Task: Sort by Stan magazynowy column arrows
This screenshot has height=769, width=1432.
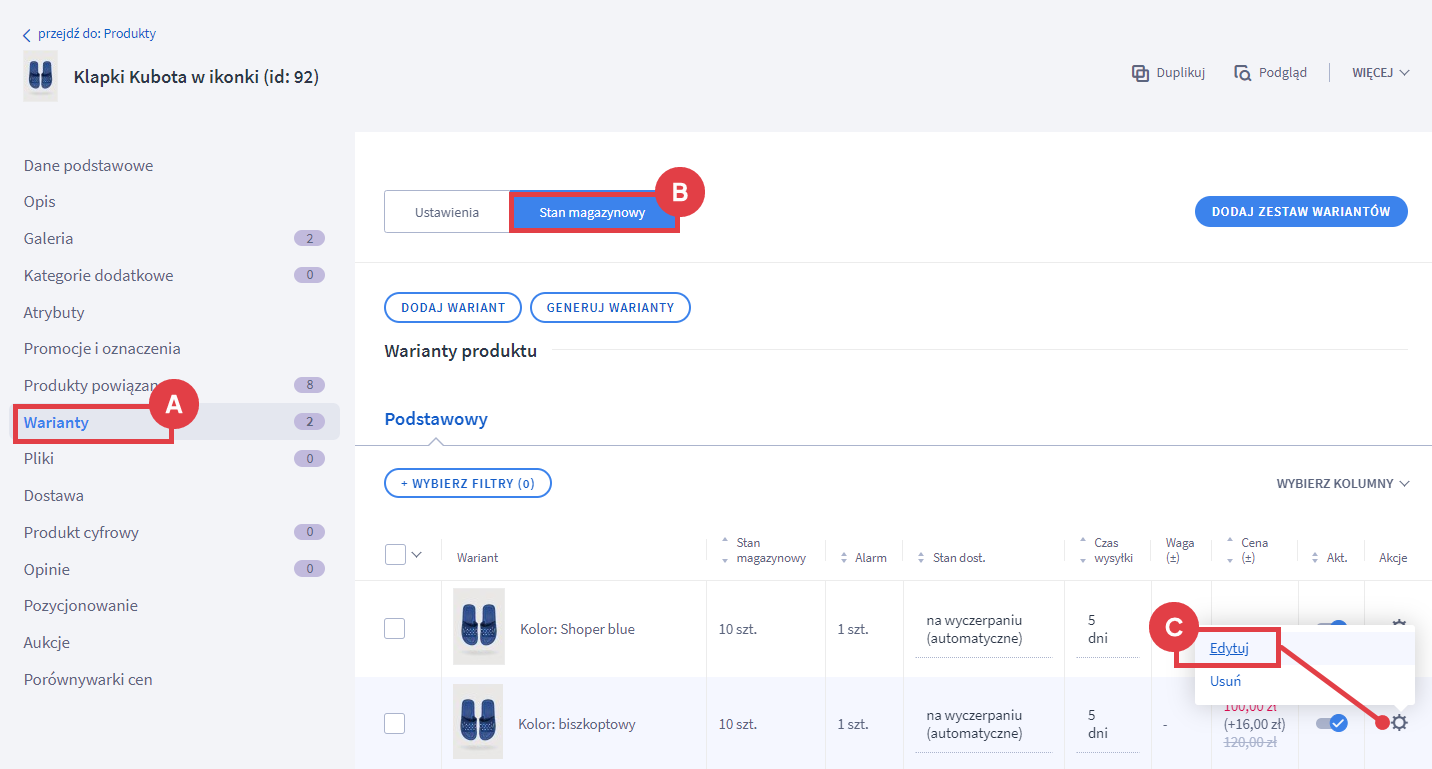Action: point(724,550)
